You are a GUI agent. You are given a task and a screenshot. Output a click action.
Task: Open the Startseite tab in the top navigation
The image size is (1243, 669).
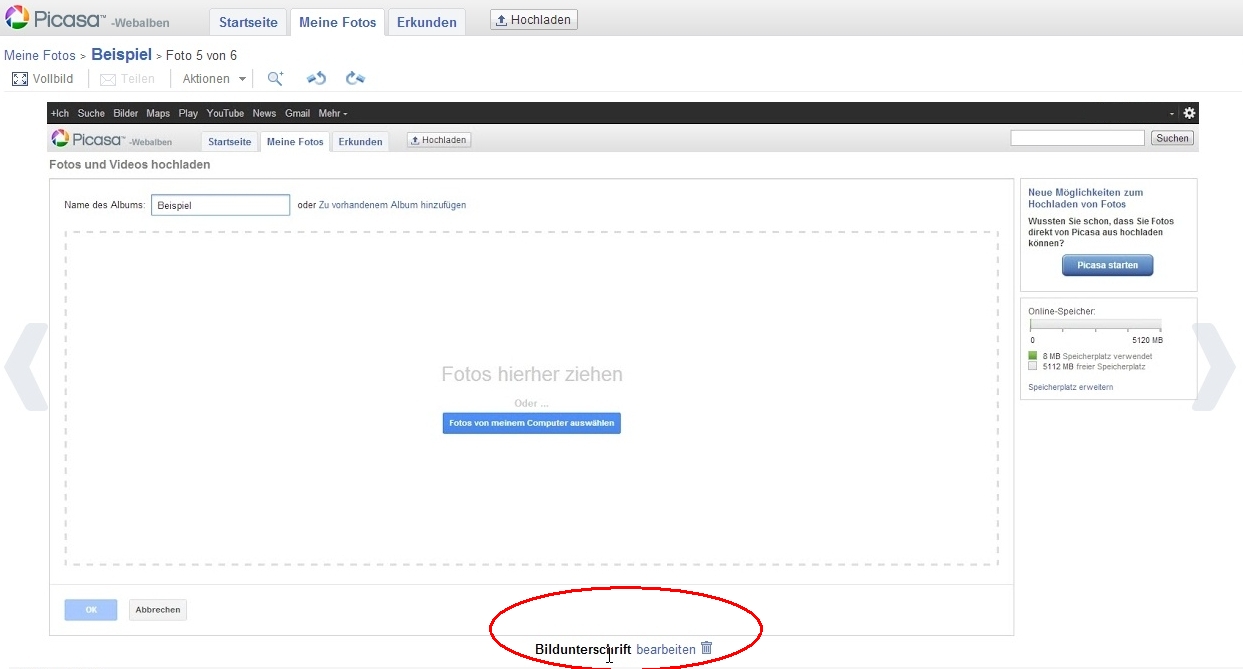pos(247,22)
